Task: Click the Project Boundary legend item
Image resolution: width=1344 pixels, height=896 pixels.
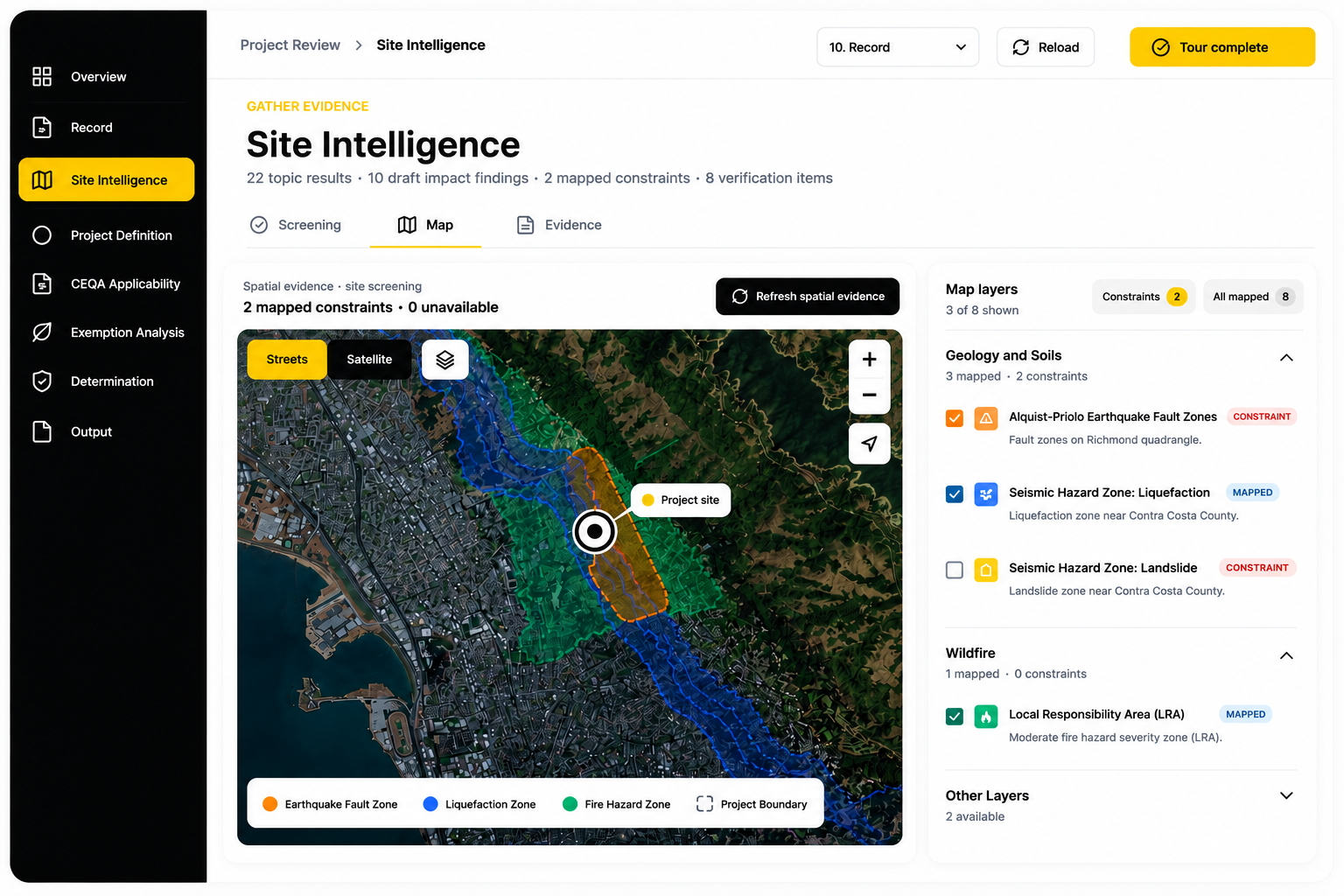Action: 752,804
